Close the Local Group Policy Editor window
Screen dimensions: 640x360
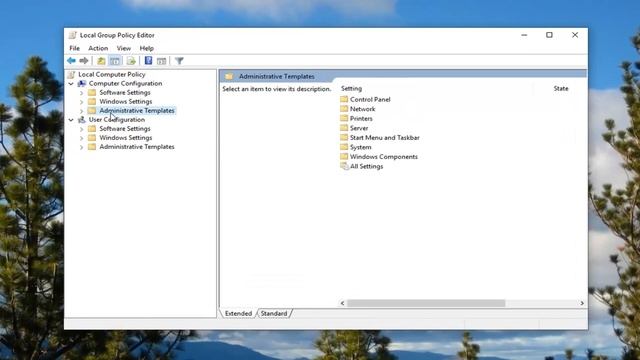point(575,35)
